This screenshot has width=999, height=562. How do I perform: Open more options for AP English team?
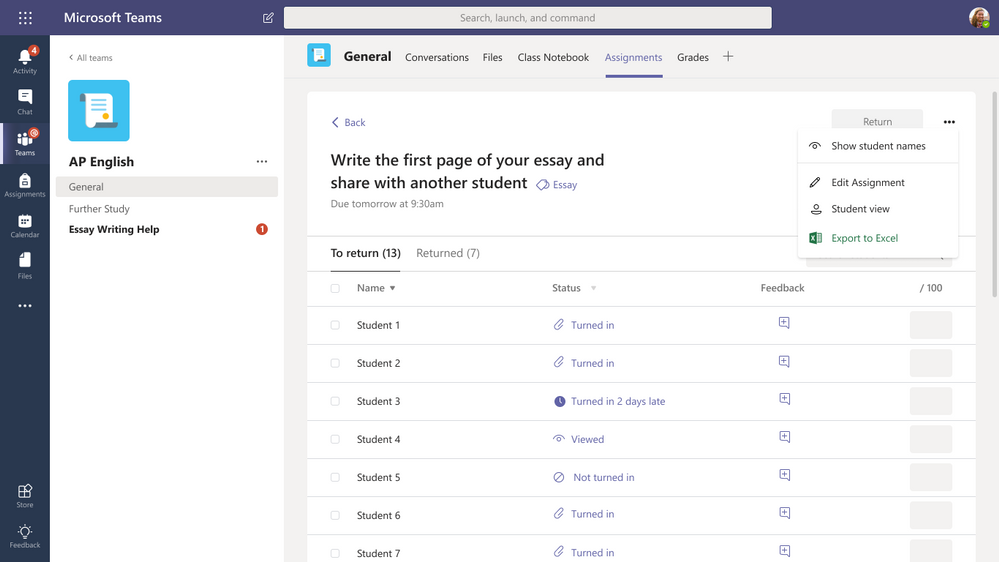[x=262, y=162]
